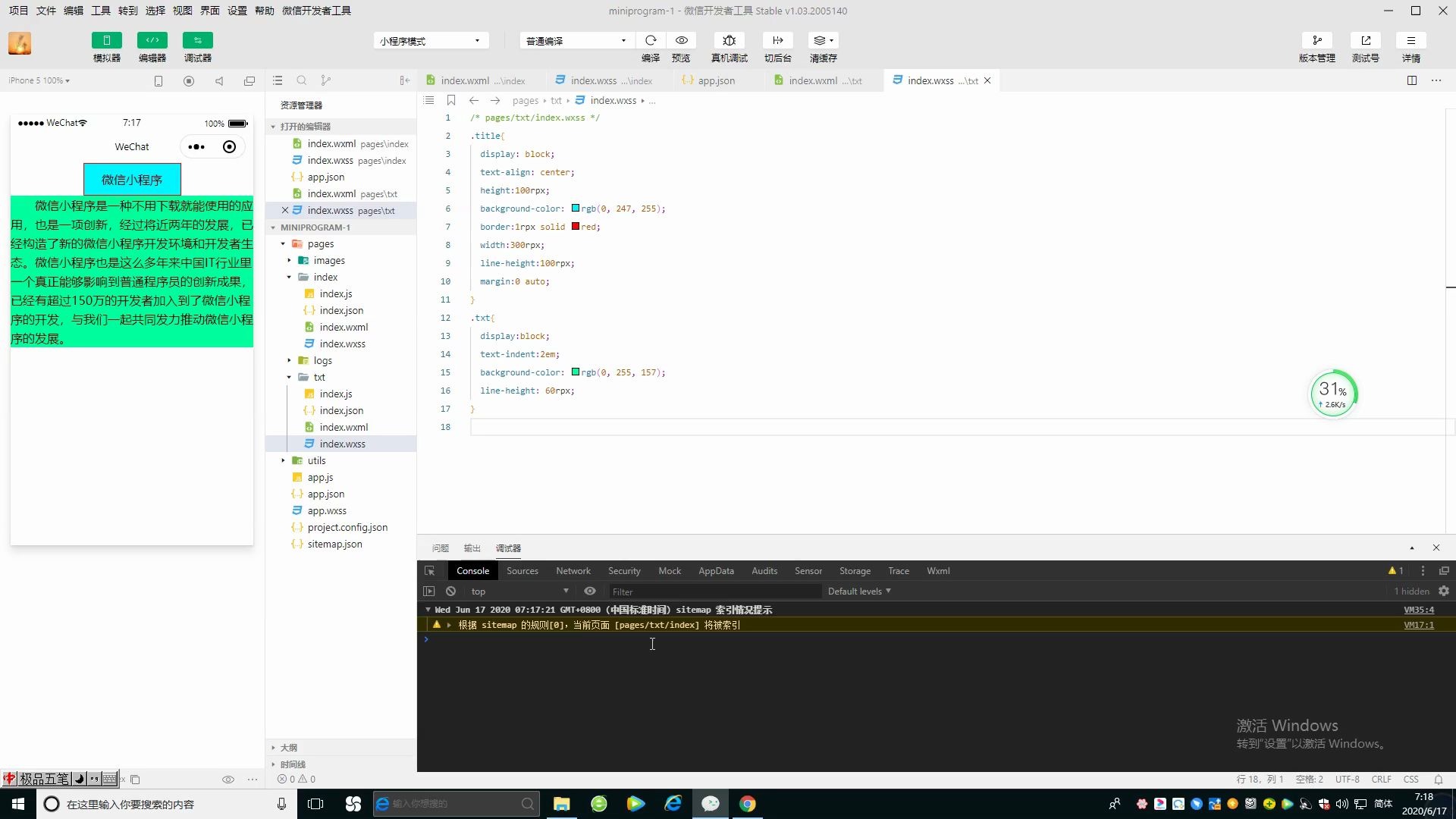Screen dimensions: 1456x819
Task: Open version management (版本管理)
Action: (1316, 41)
